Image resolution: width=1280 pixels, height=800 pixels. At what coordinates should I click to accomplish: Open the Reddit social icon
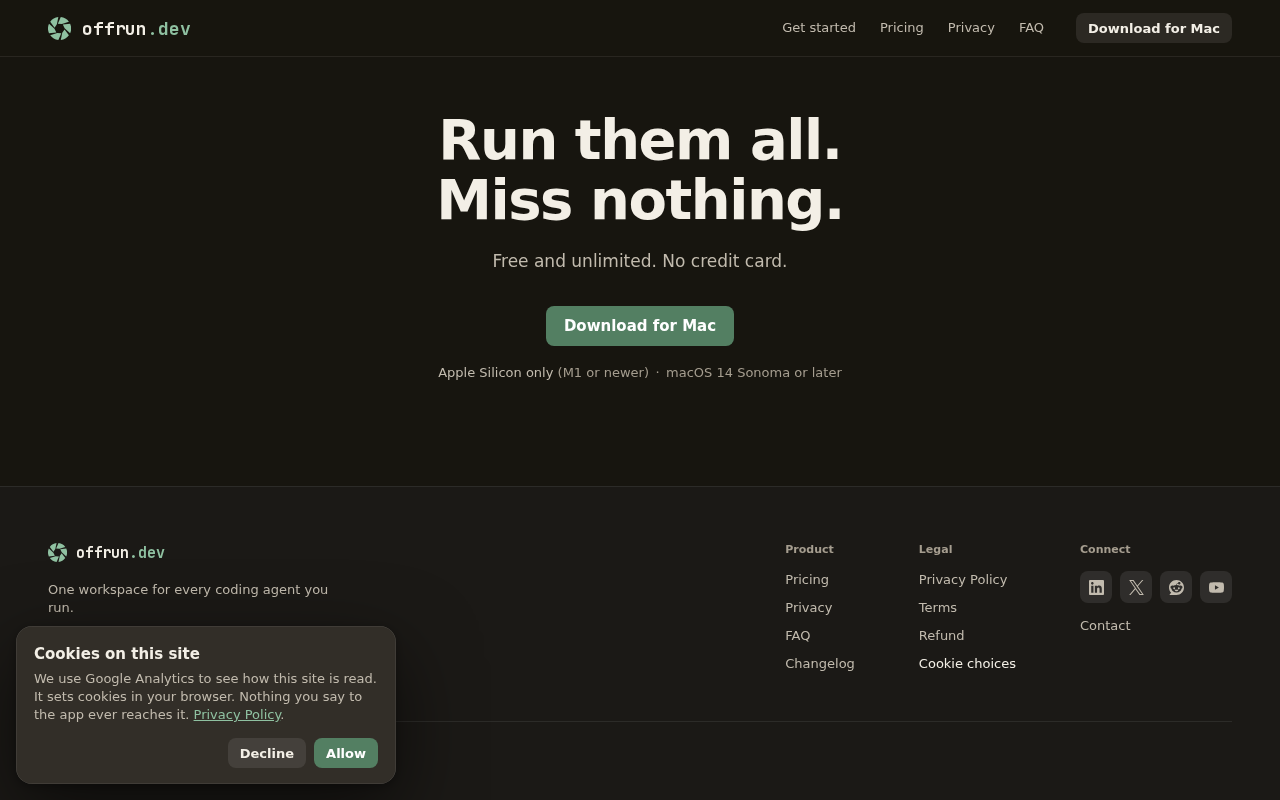pos(1176,587)
